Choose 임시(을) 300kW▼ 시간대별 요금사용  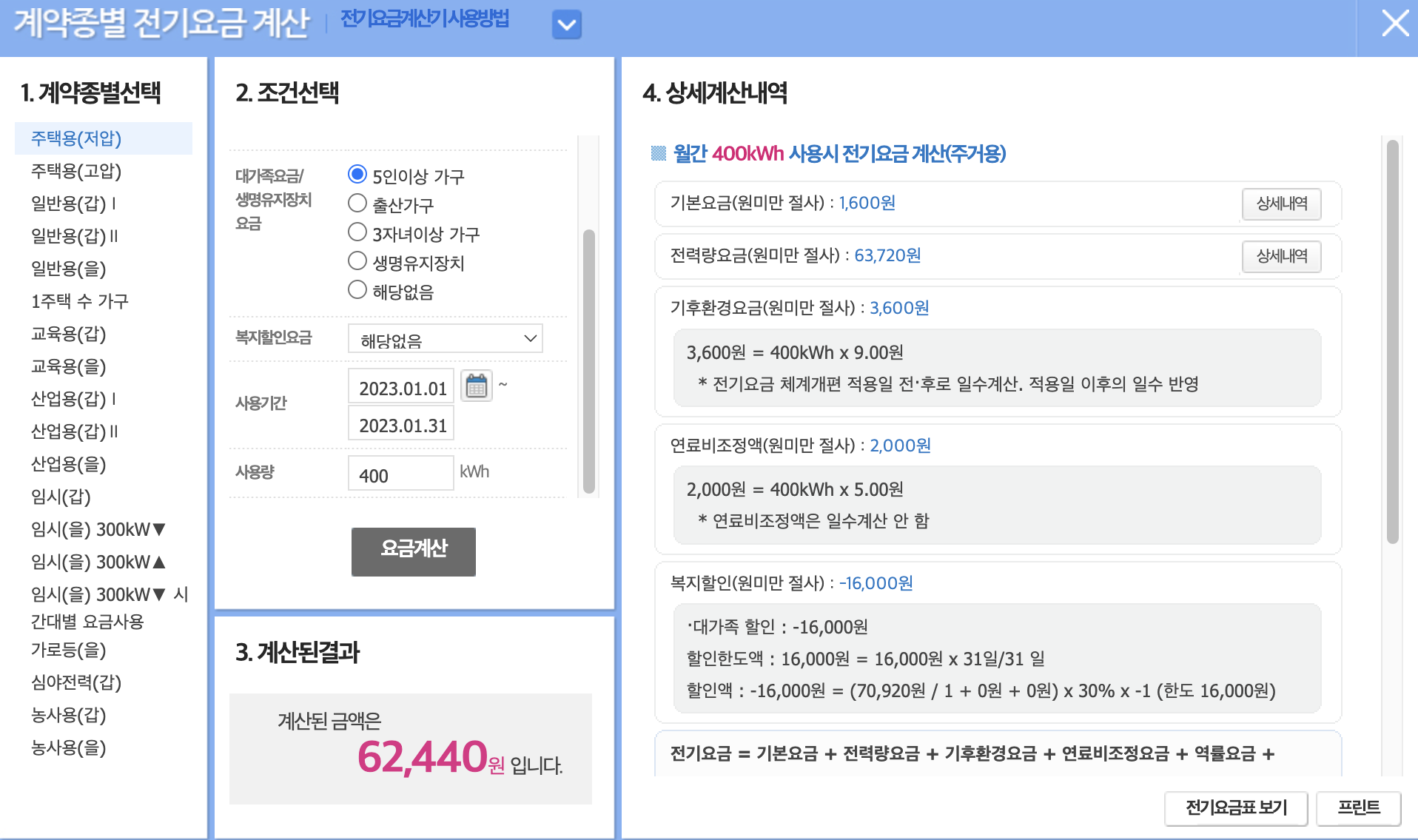point(110,608)
